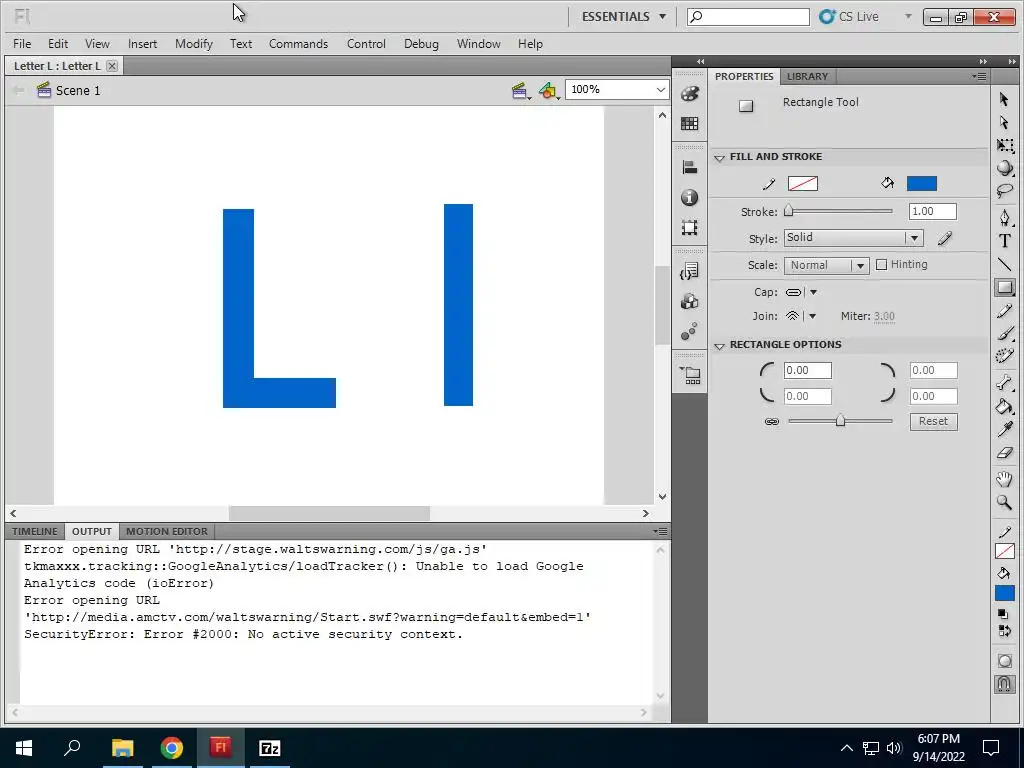Viewport: 1024px width, 768px height.
Task: Select the Zoom magnifier tool
Action: coord(1004,502)
